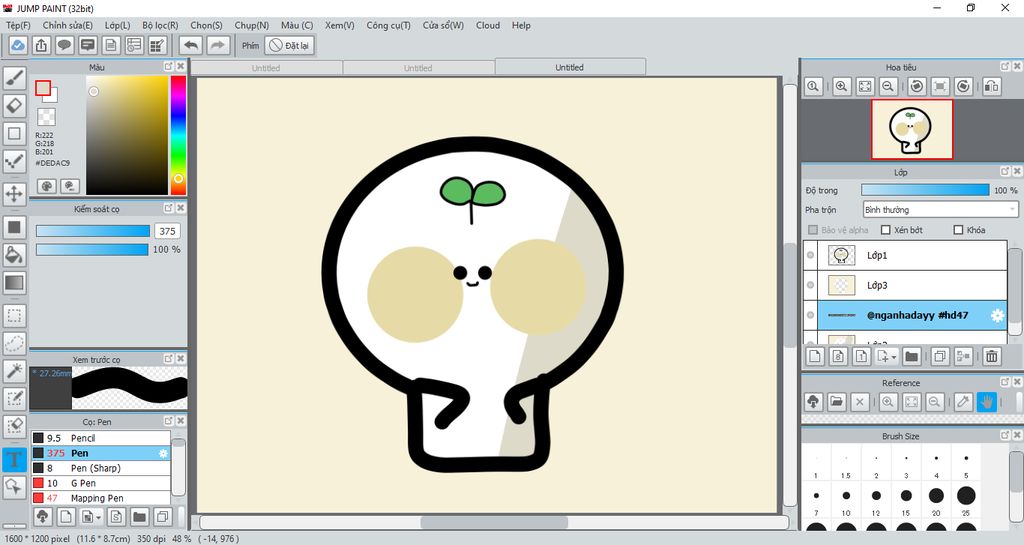The height and width of the screenshot is (545, 1024).
Task: Pop out the Kiểm soát cọ panel
Action: coord(168,208)
